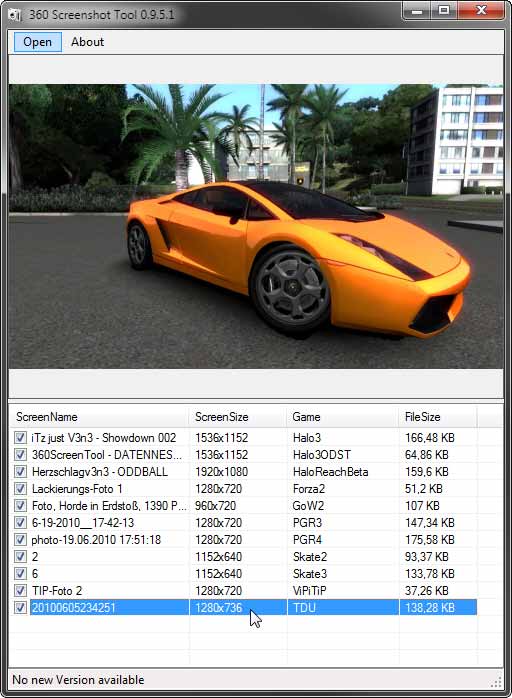Toggle checkbox for Lackierungs-Foto 1

(x=20, y=488)
